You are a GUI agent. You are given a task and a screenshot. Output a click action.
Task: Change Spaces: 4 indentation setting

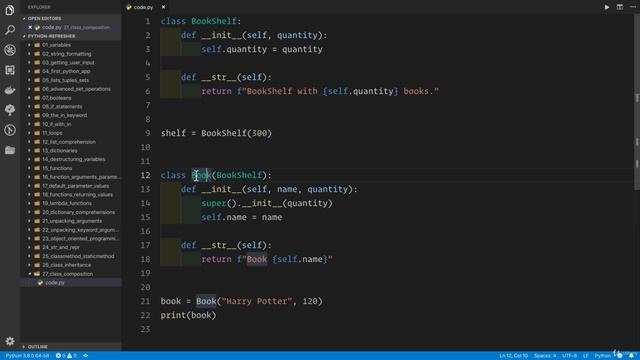[x=545, y=356]
